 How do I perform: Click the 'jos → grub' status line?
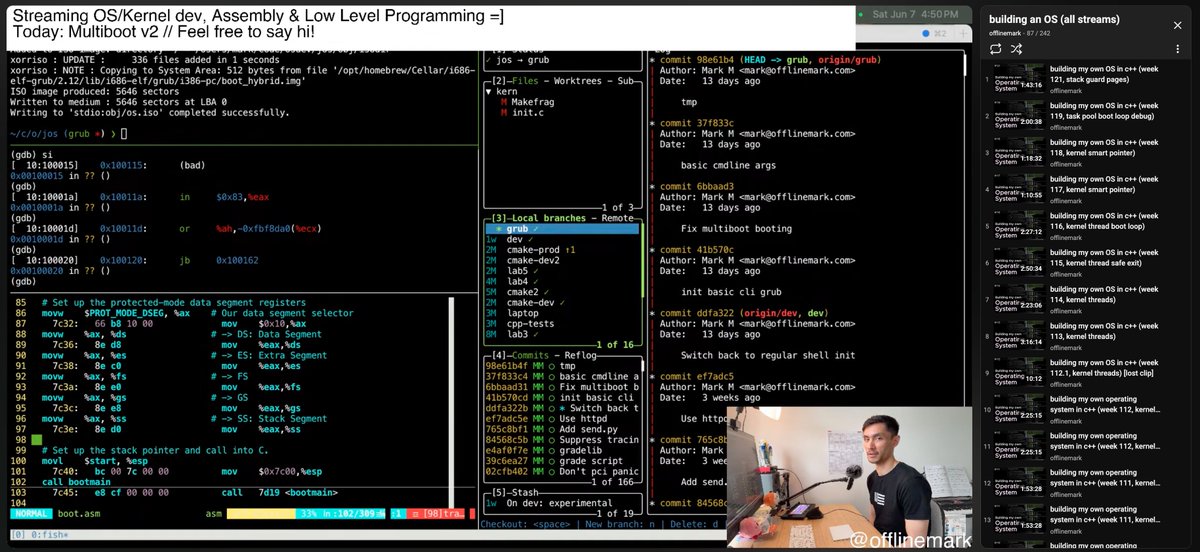[x=519, y=59]
